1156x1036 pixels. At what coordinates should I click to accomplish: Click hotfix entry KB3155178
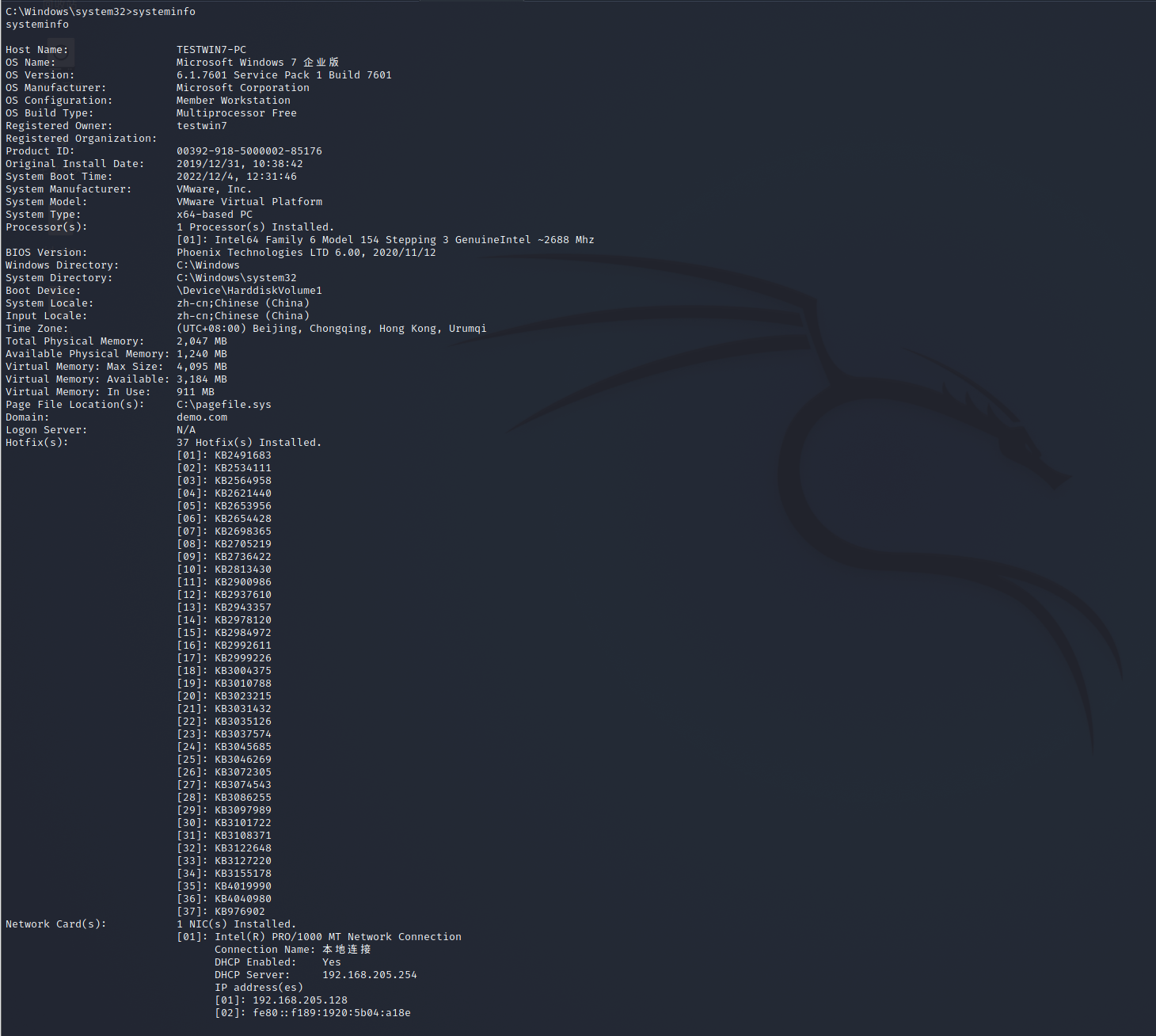(243, 874)
